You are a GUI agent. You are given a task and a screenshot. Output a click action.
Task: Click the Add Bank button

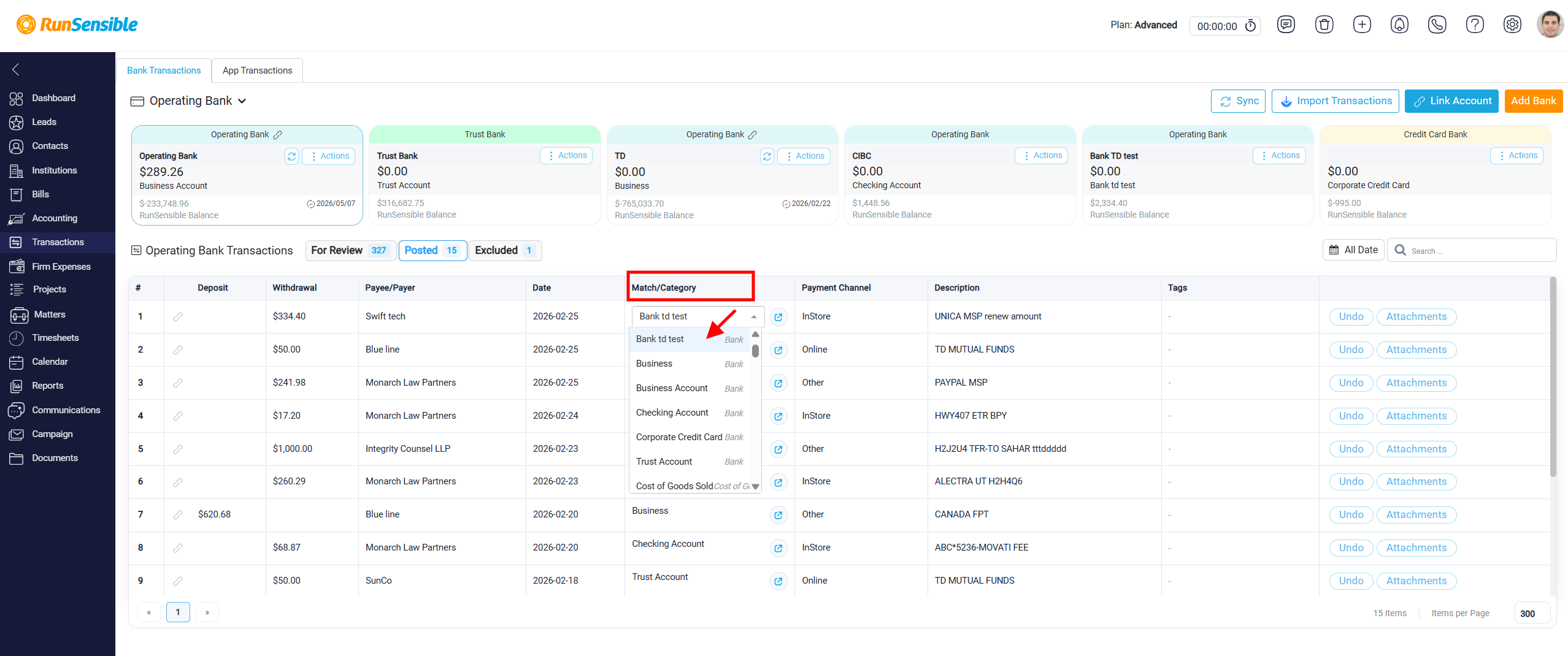[1533, 101]
